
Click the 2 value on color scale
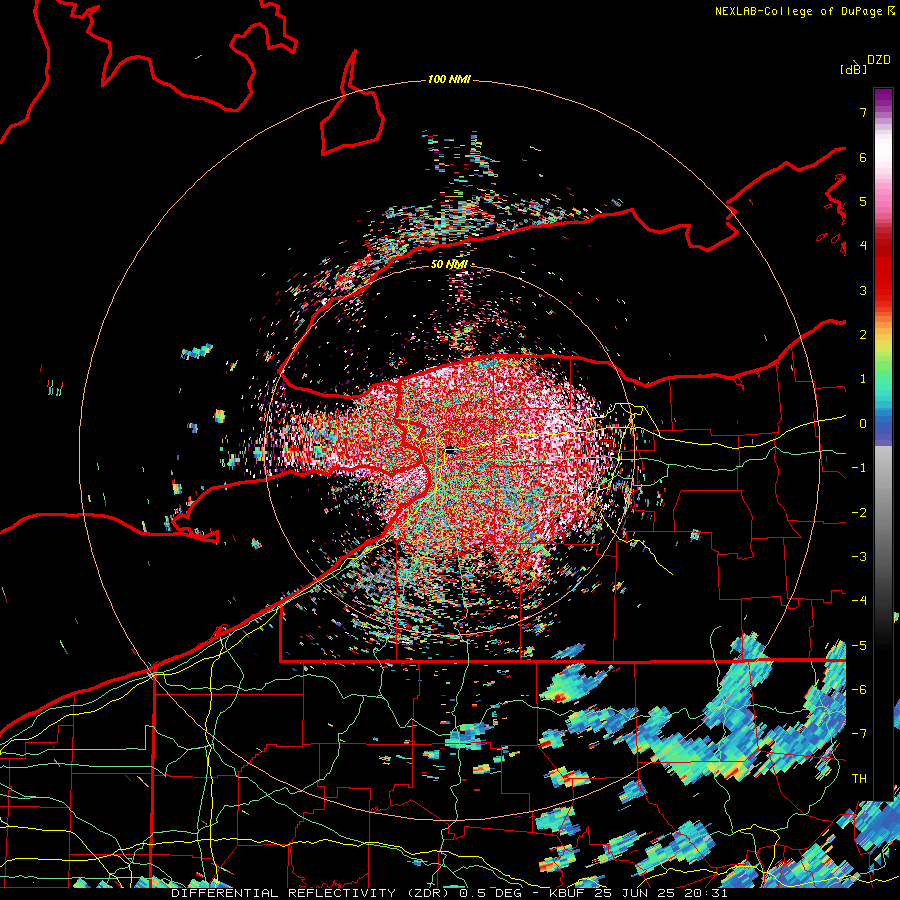tap(863, 335)
